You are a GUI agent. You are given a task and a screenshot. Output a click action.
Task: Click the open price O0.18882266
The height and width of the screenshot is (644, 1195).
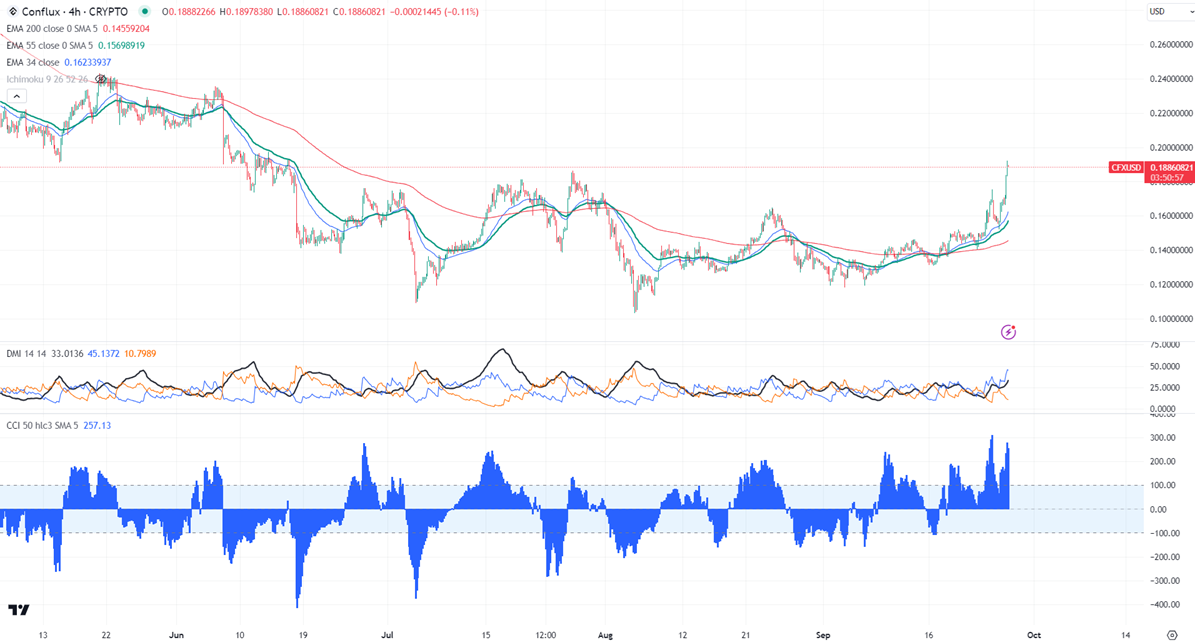click(x=189, y=11)
